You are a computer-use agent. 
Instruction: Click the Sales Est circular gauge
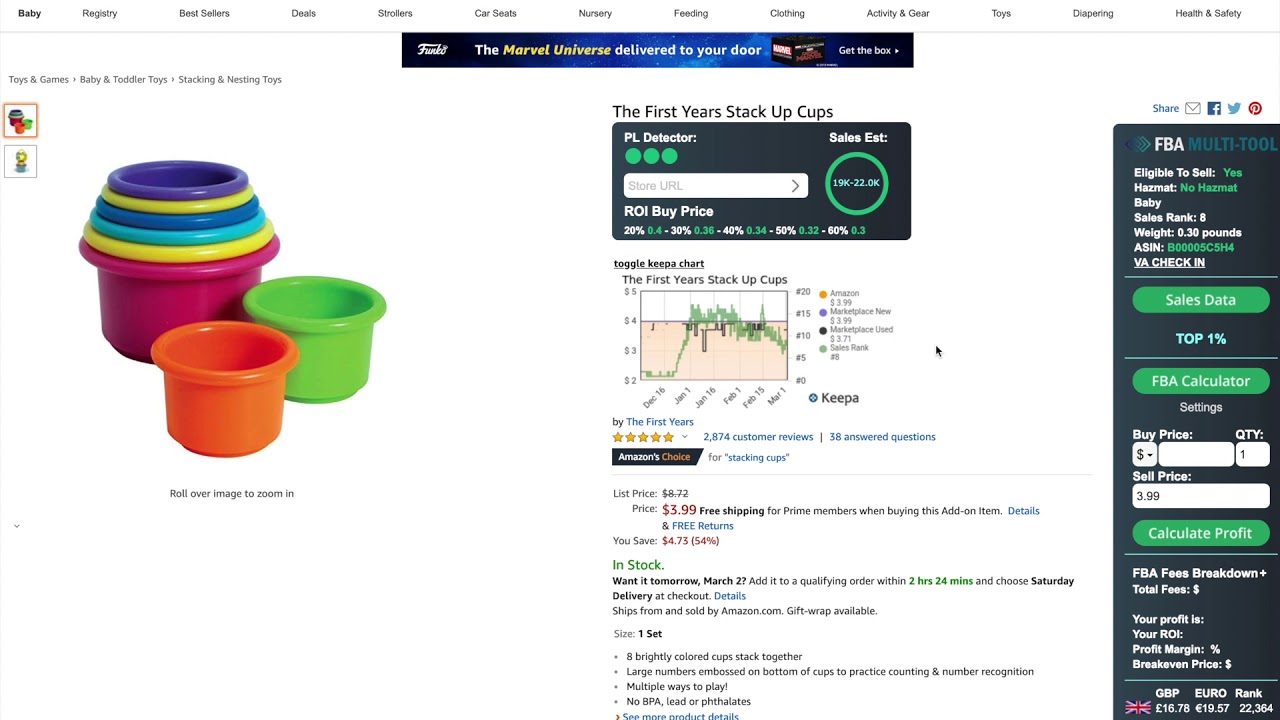click(856, 183)
